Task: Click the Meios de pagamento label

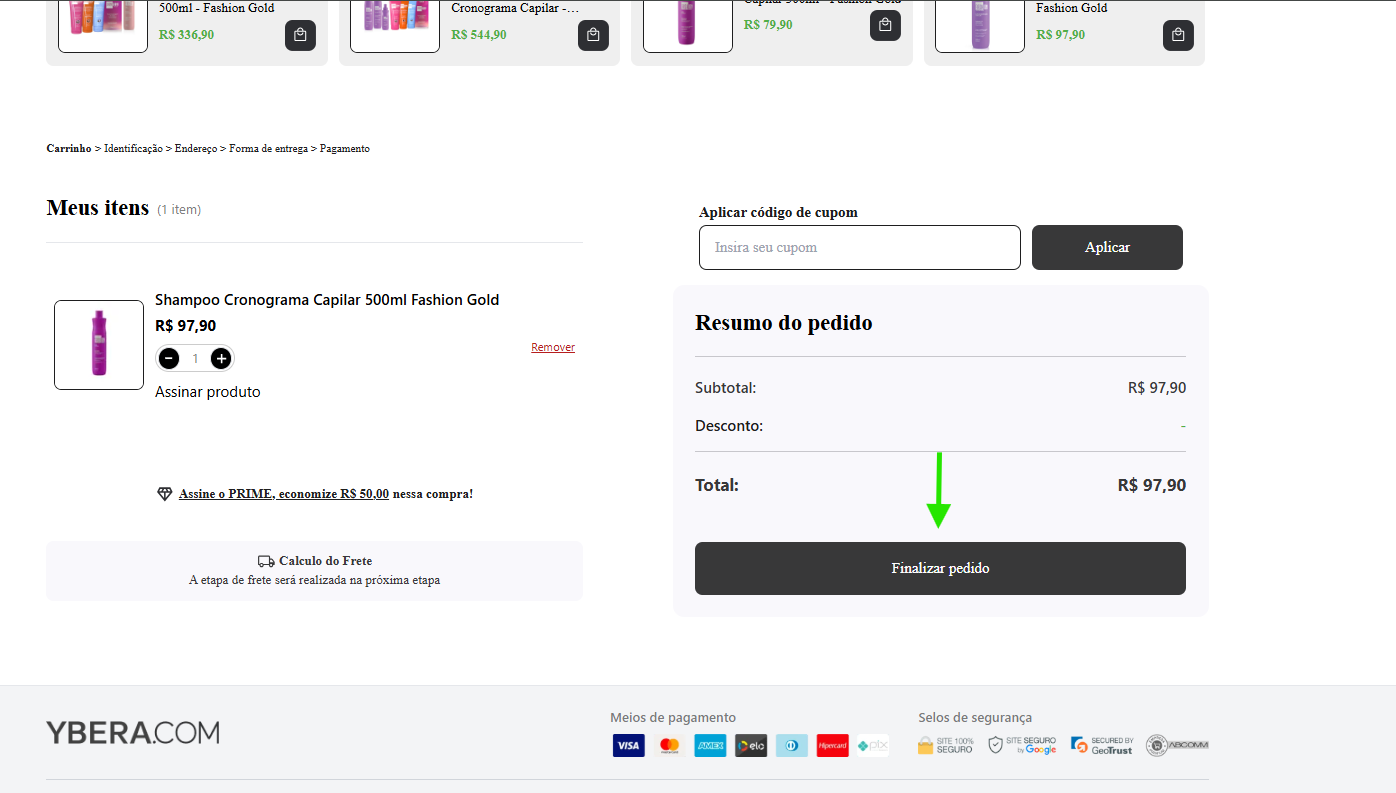Action: 673,717
